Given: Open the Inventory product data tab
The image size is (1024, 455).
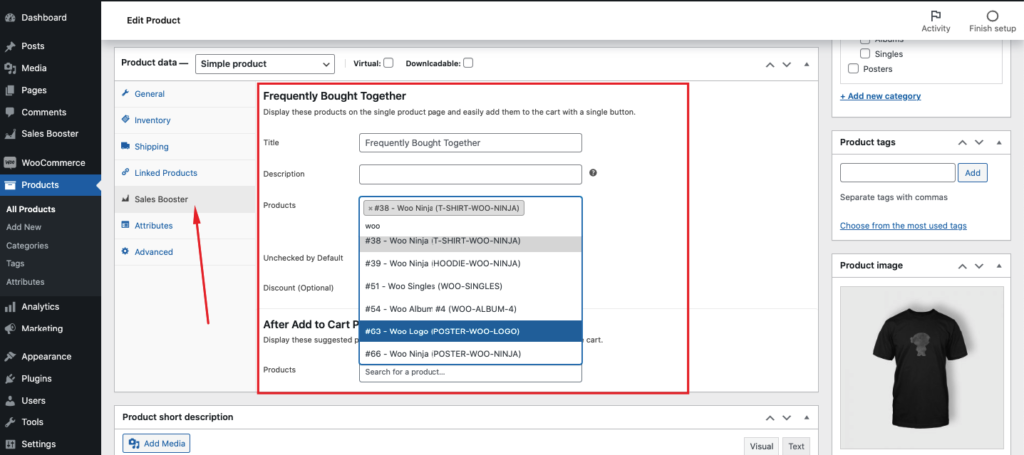Looking at the screenshot, I should pyautogui.click(x=185, y=120).
